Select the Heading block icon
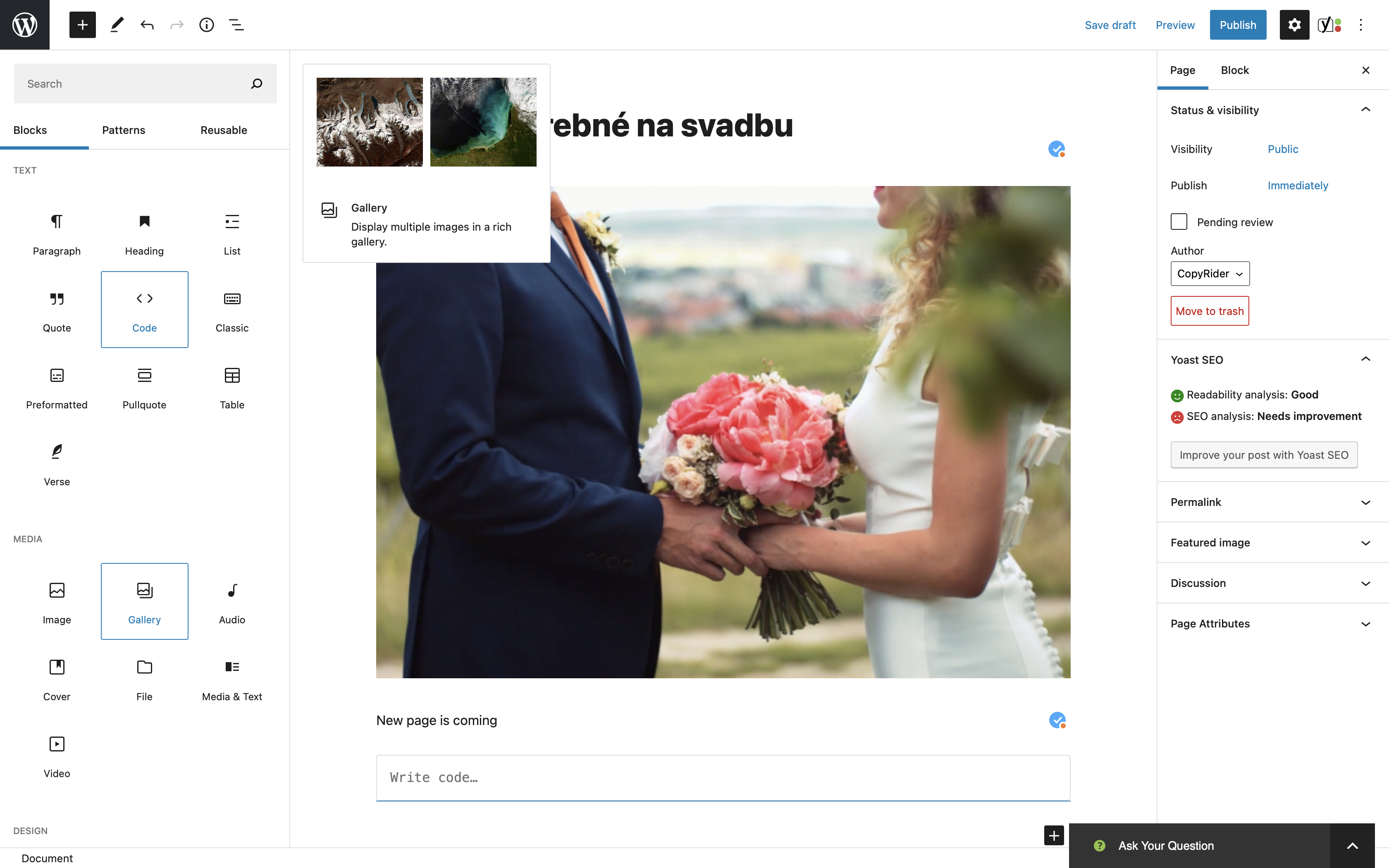Screen dimensions: 1389x868 click(144, 233)
